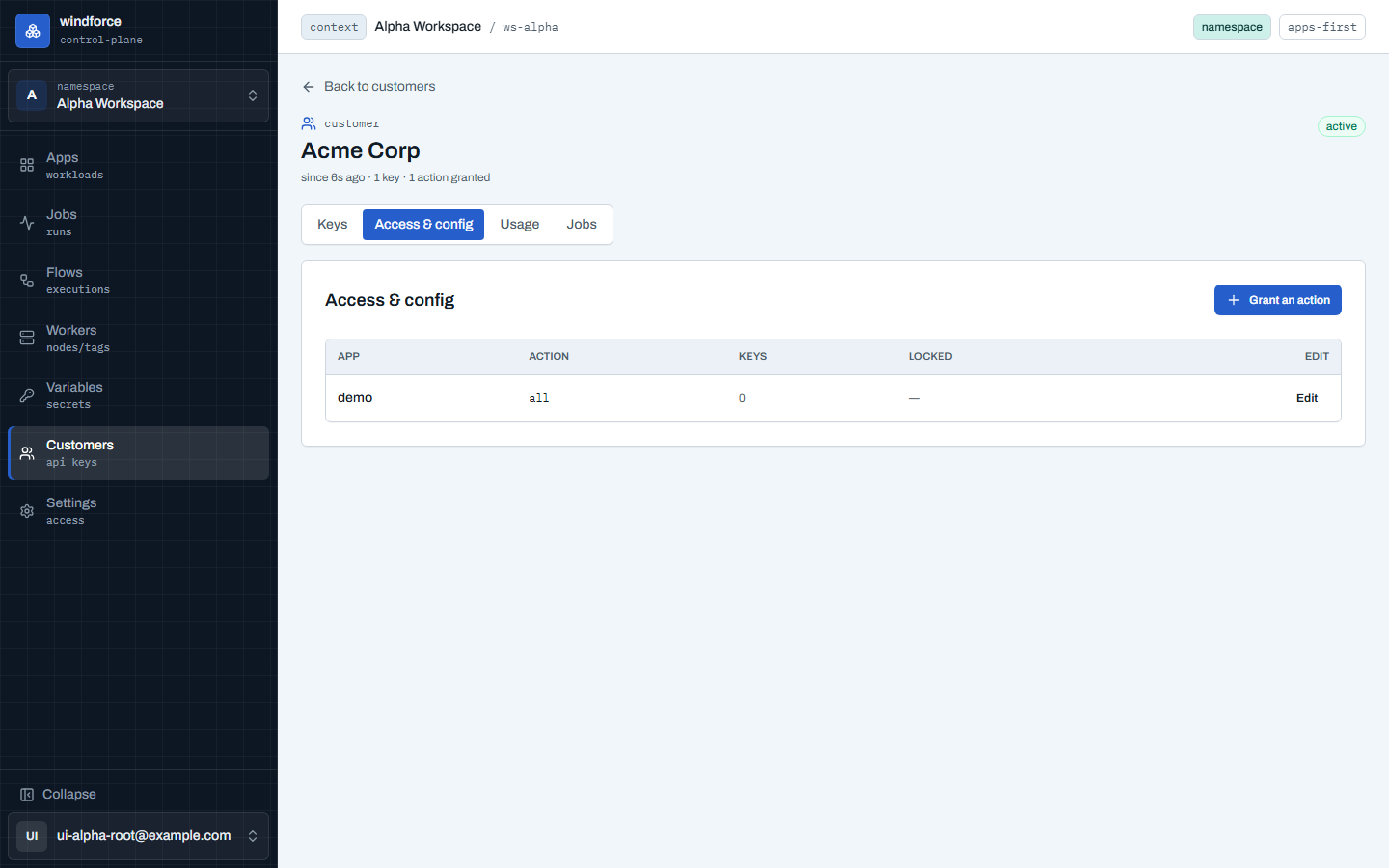Open the user account switcher chevron

(253, 836)
